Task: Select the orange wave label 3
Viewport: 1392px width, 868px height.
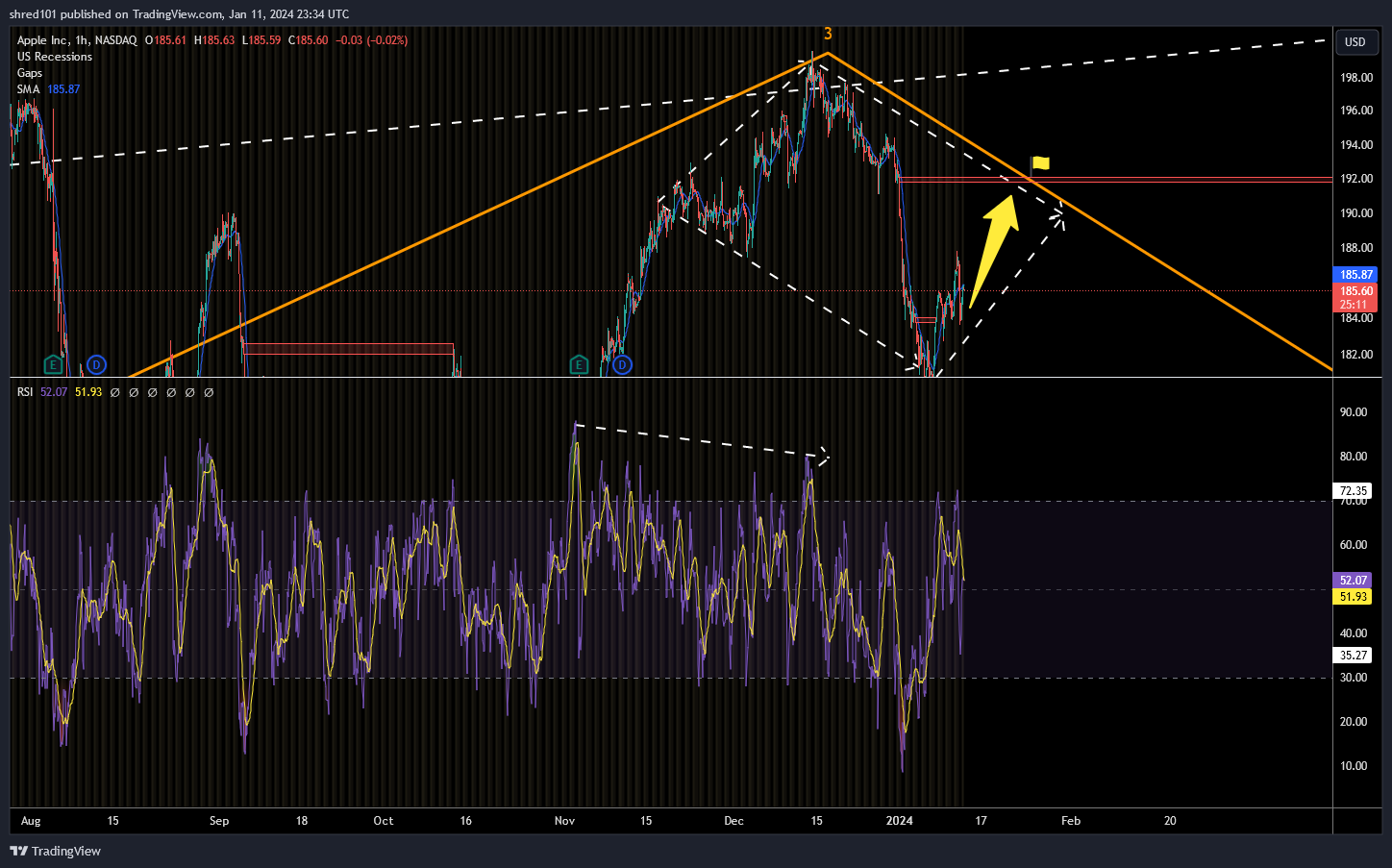Action: point(828,34)
